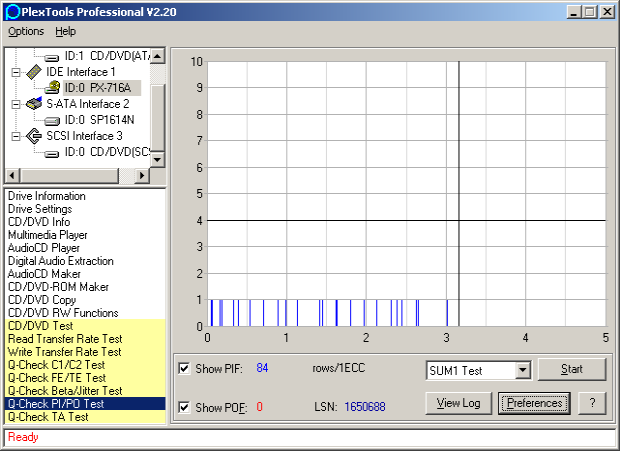The width and height of the screenshot is (620, 451).
Task: Click the vertical scrollbar thumb in device tree
Action: point(158,117)
